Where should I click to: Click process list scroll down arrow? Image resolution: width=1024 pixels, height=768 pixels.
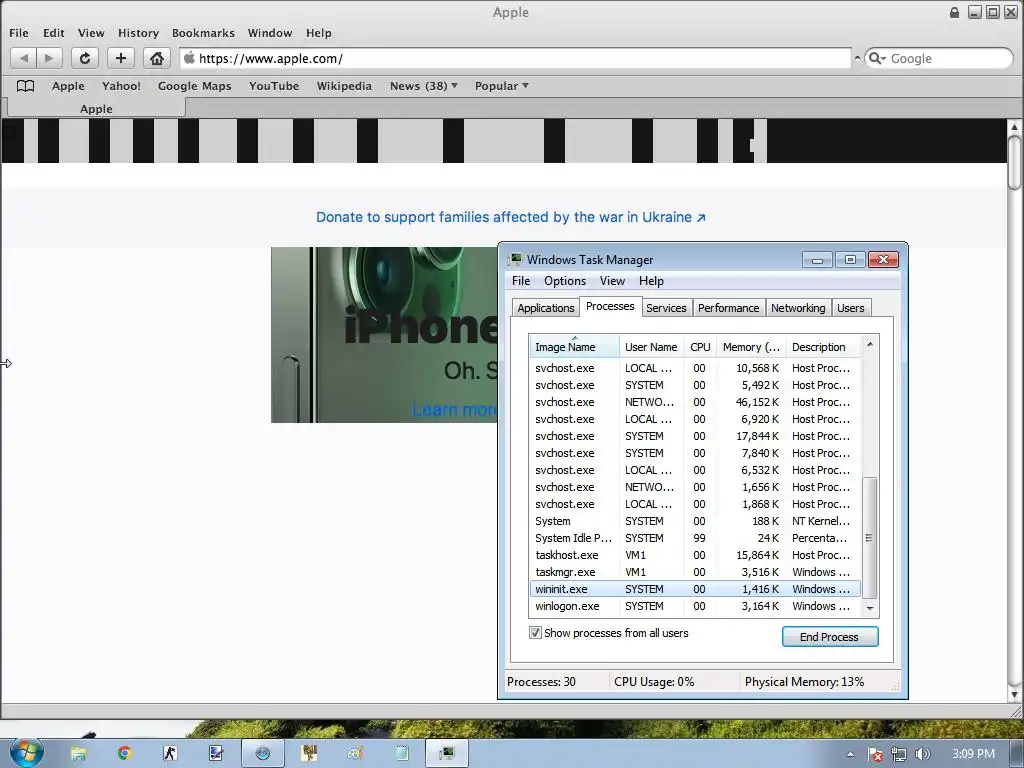click(869, 608)
